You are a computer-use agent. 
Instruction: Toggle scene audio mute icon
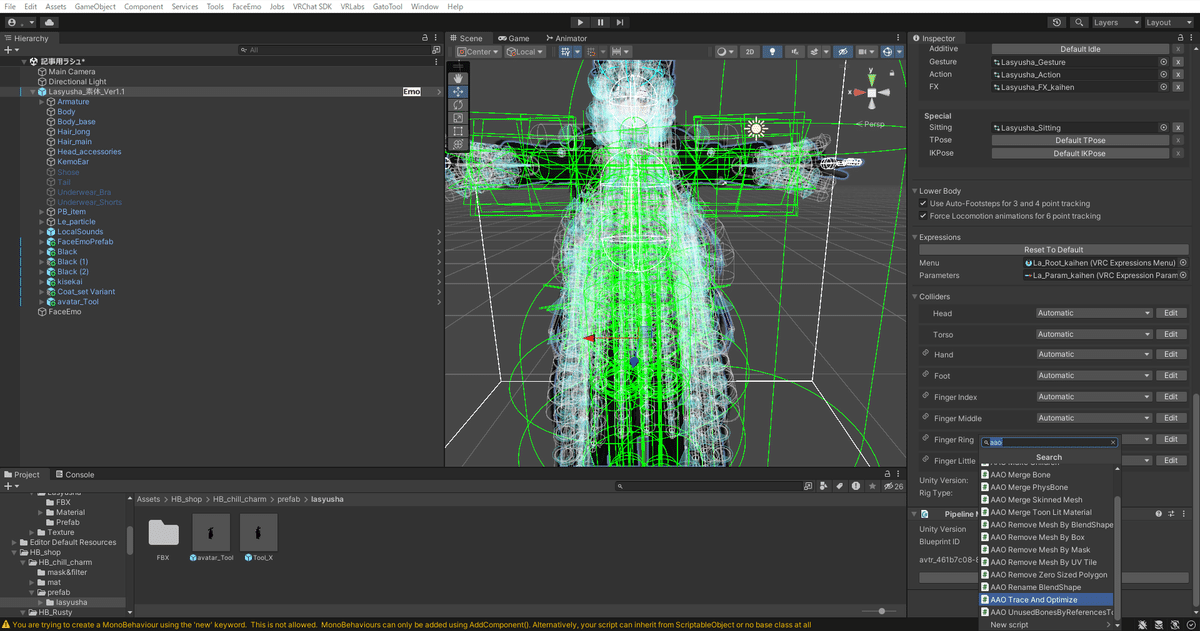[x=796, y=52]
